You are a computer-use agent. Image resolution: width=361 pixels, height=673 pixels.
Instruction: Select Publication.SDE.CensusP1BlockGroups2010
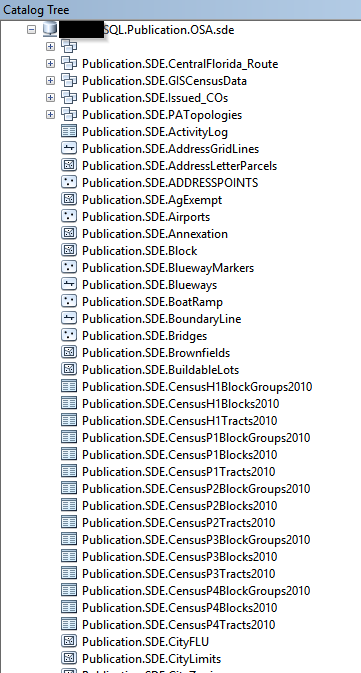[196, 438]
